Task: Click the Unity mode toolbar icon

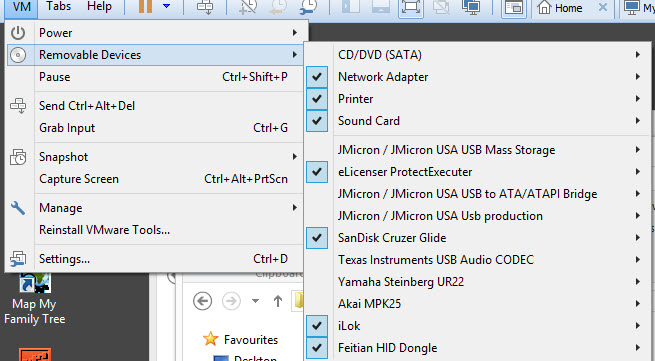Action: (x=441, y=6)
